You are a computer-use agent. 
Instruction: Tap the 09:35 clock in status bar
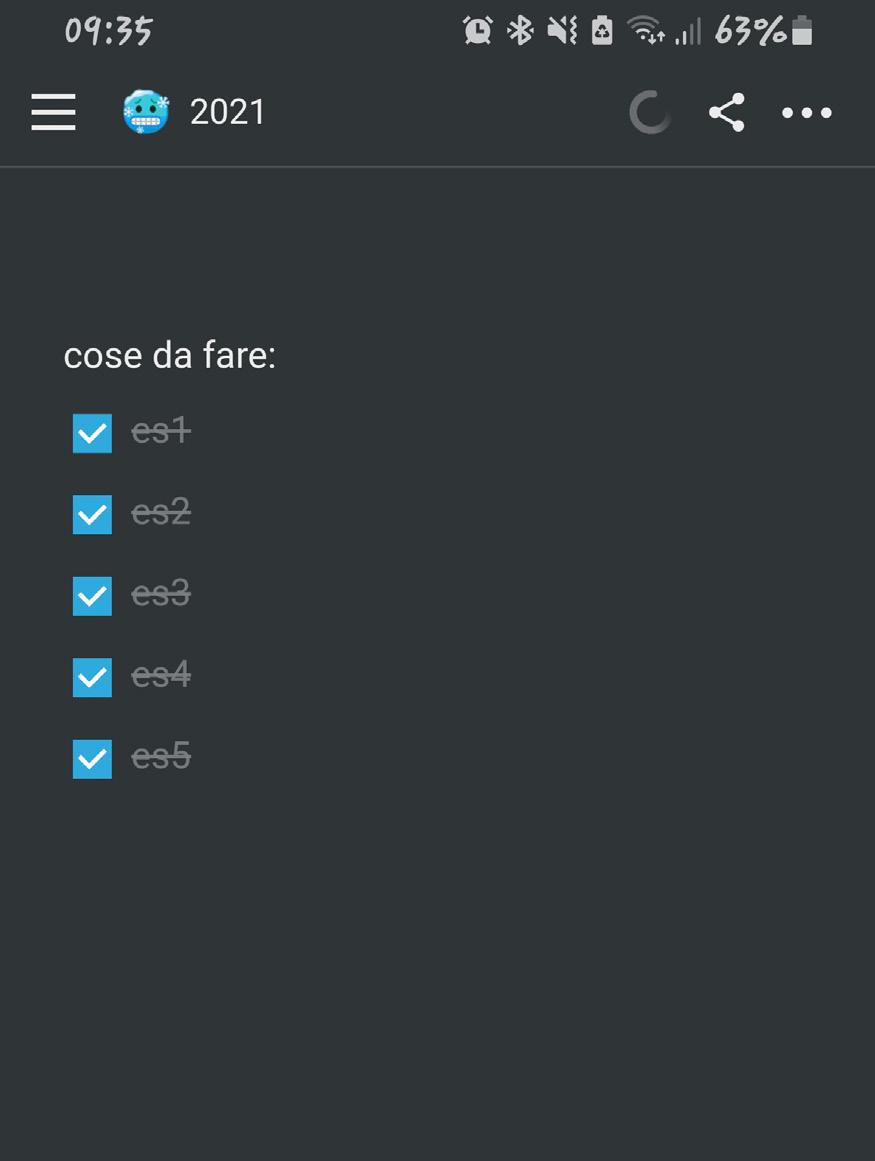click(x=108, y=32)
